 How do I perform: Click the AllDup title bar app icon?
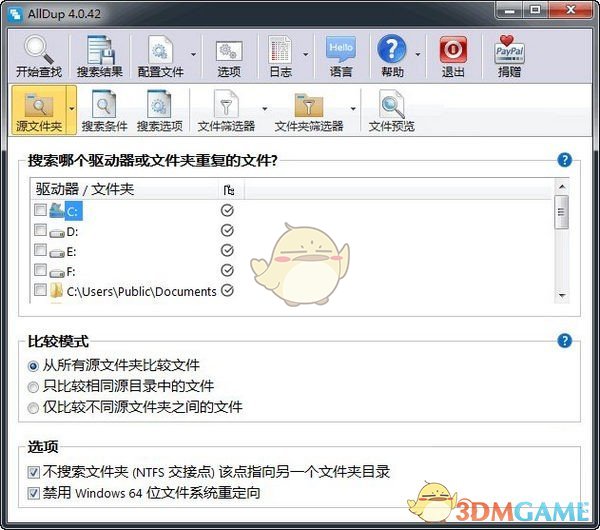click(x=15, y=14)
